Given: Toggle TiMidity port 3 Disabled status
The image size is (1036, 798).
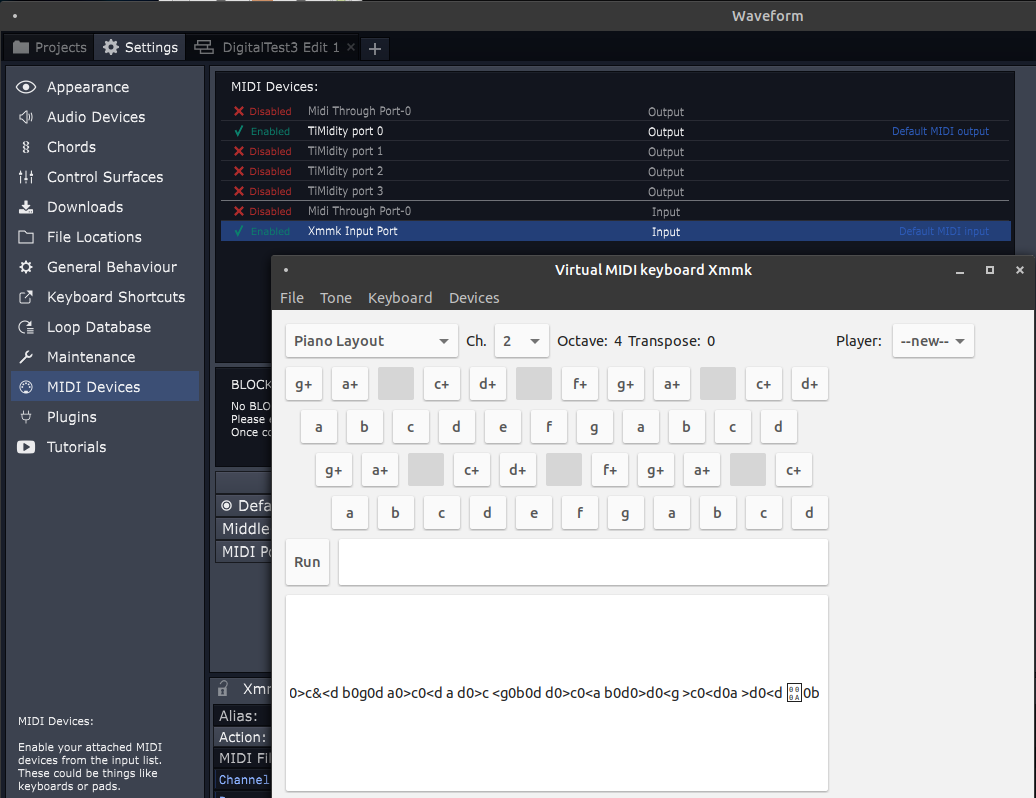Looking at the screenshot, I should click(x=262, y=191).
